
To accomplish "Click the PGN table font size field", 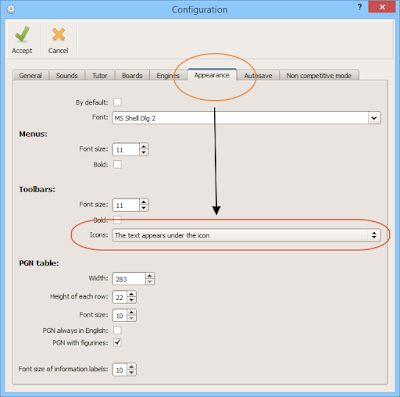I will (x=120, y=315).
